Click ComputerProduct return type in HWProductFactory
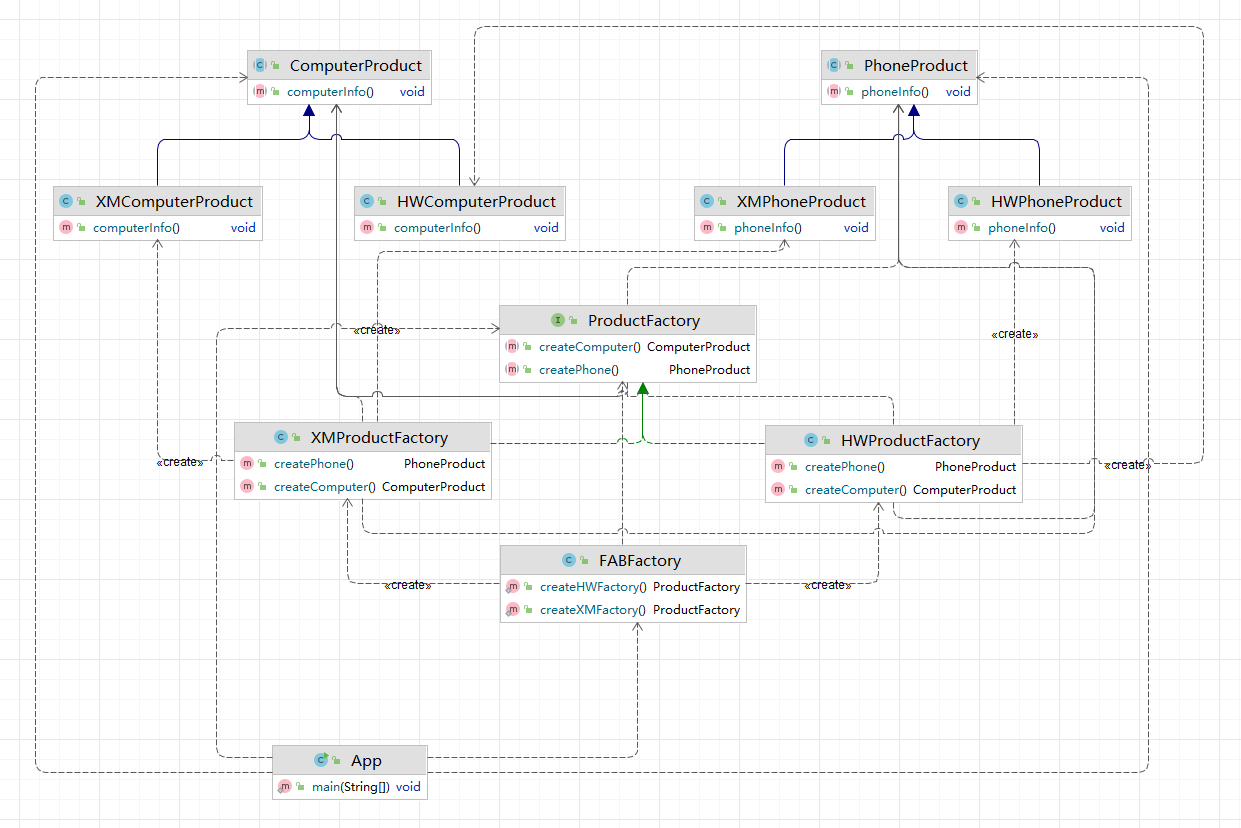Viewport: 1241px width, 828px height. tap(964, 489)
